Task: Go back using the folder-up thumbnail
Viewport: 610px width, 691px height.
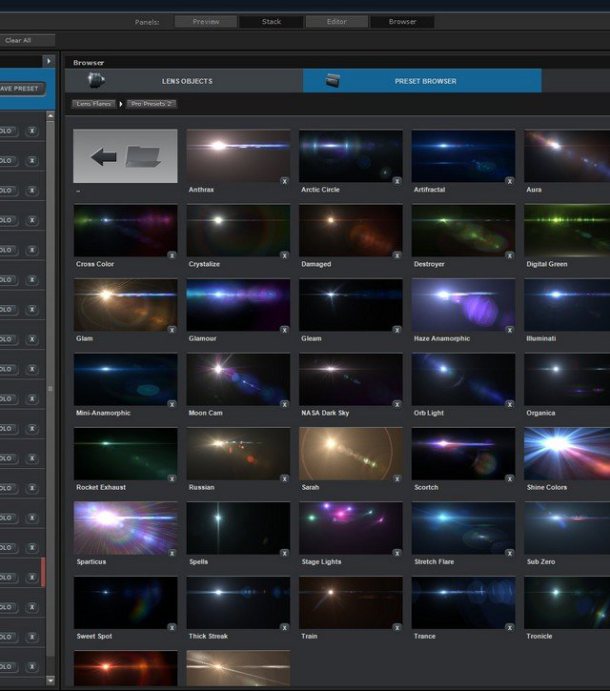Action: (x=125, y=156)
